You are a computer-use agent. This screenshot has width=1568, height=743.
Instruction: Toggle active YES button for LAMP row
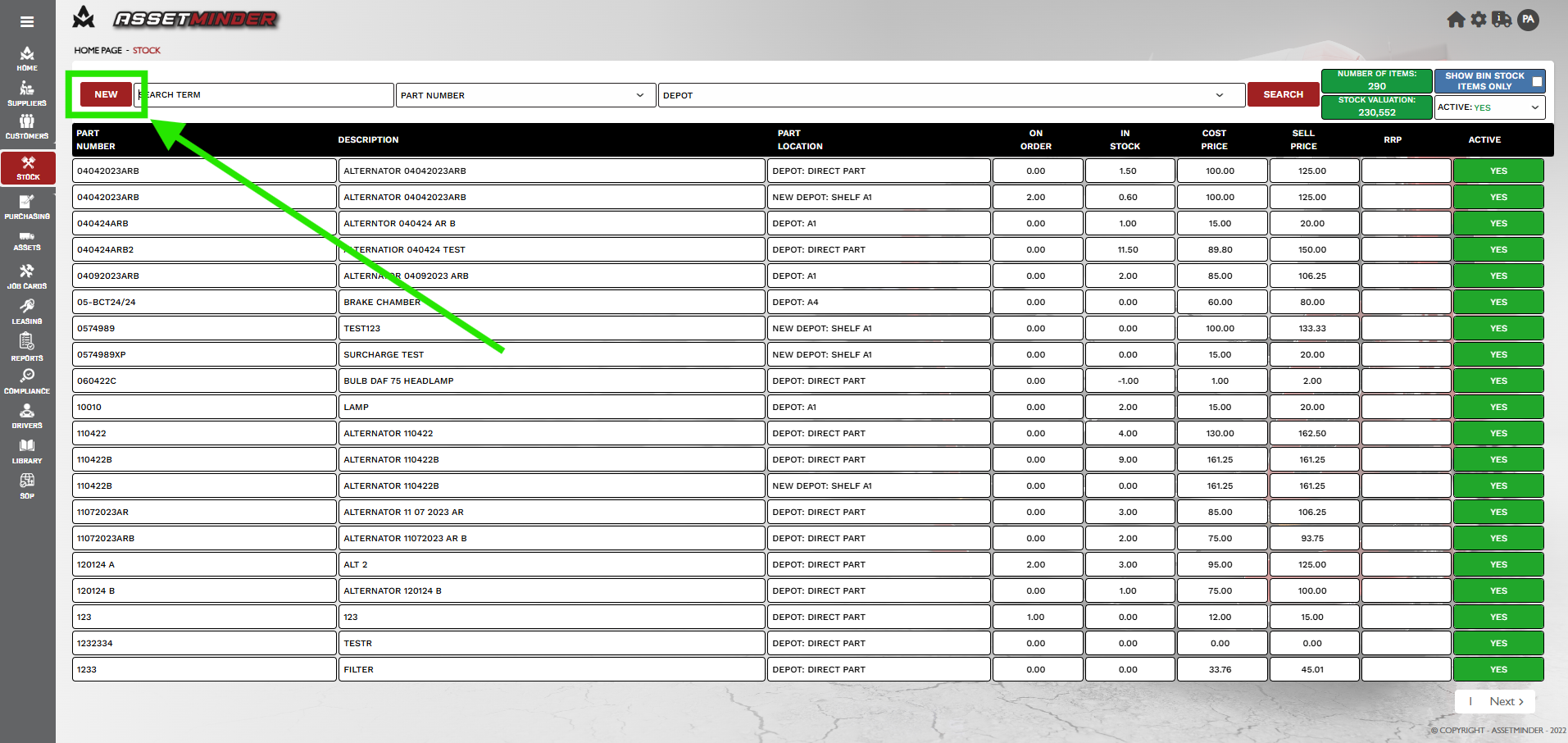tap(1498, 407)
